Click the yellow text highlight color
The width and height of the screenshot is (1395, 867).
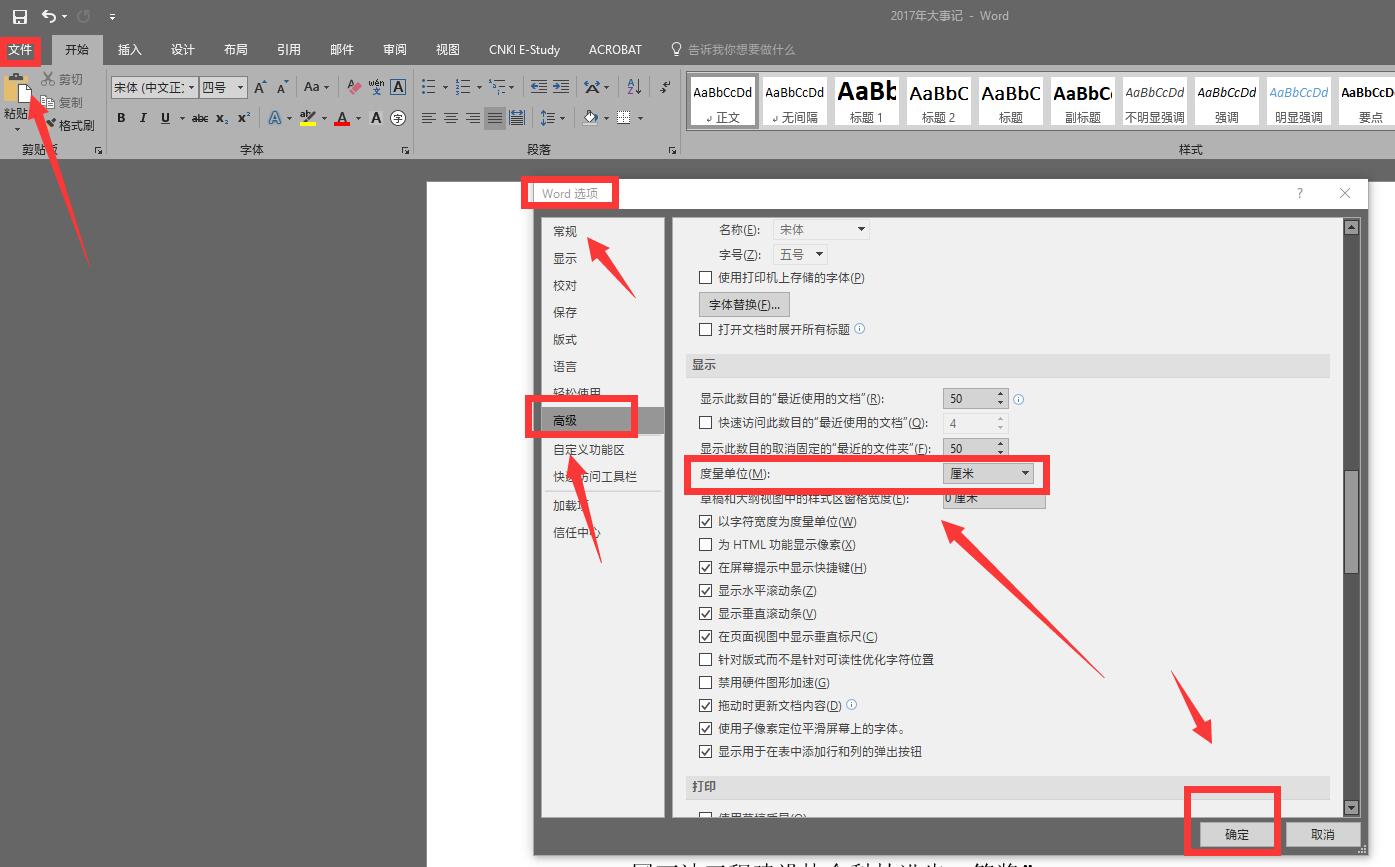point(308,118)
